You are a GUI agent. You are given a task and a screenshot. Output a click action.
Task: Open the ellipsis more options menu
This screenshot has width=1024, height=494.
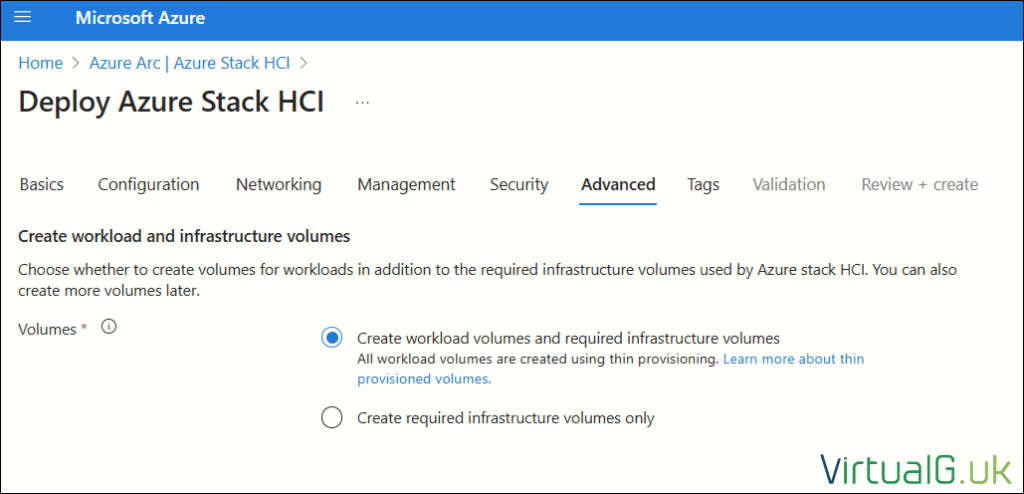click(362, 103)
